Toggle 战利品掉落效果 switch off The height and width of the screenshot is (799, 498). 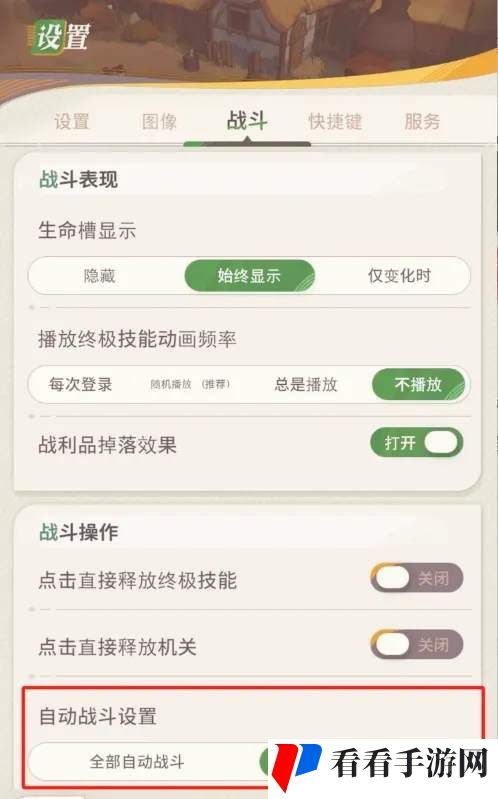coord(416,442)
